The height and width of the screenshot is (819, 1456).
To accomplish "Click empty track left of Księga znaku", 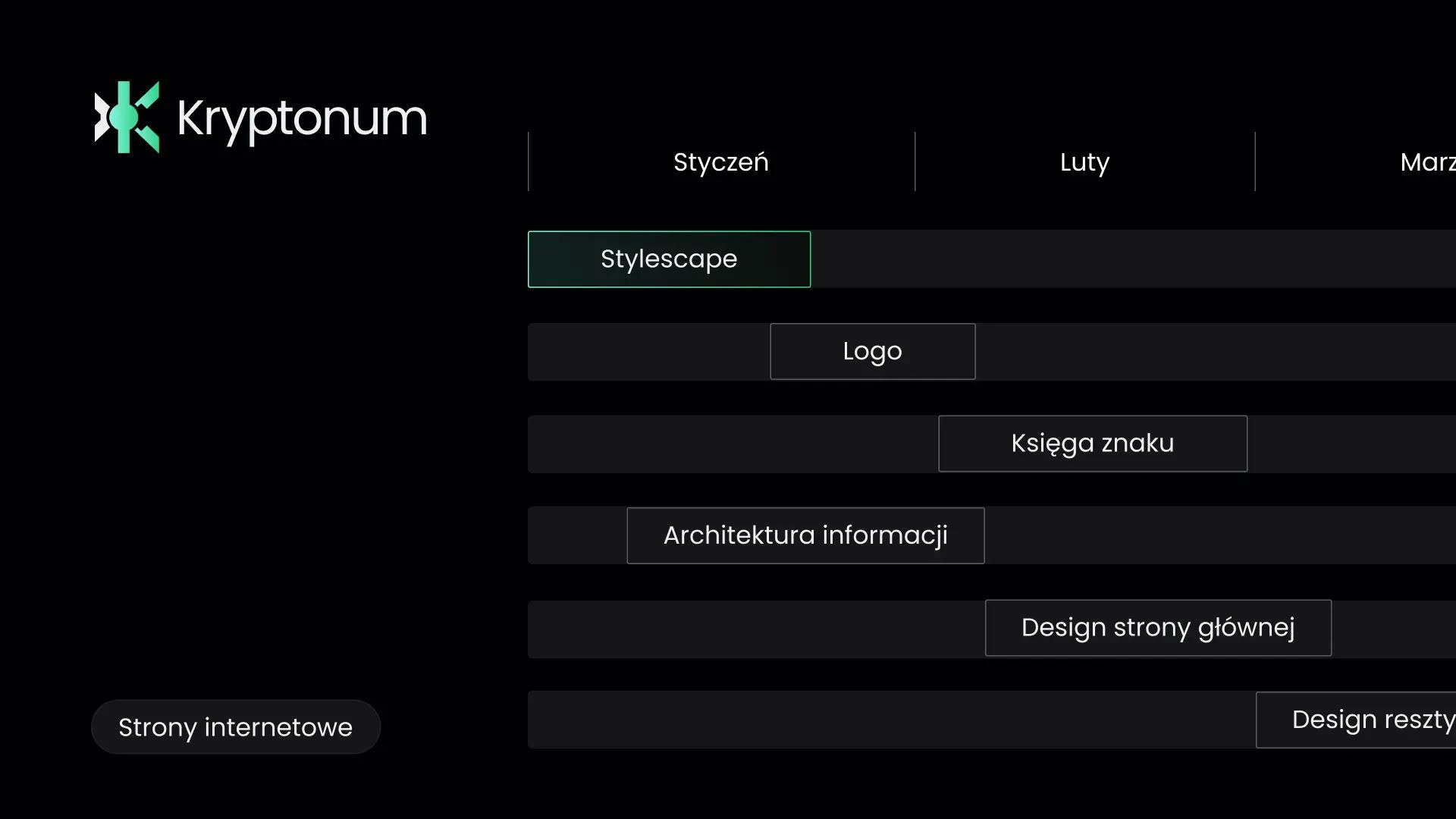I will 732,444.
